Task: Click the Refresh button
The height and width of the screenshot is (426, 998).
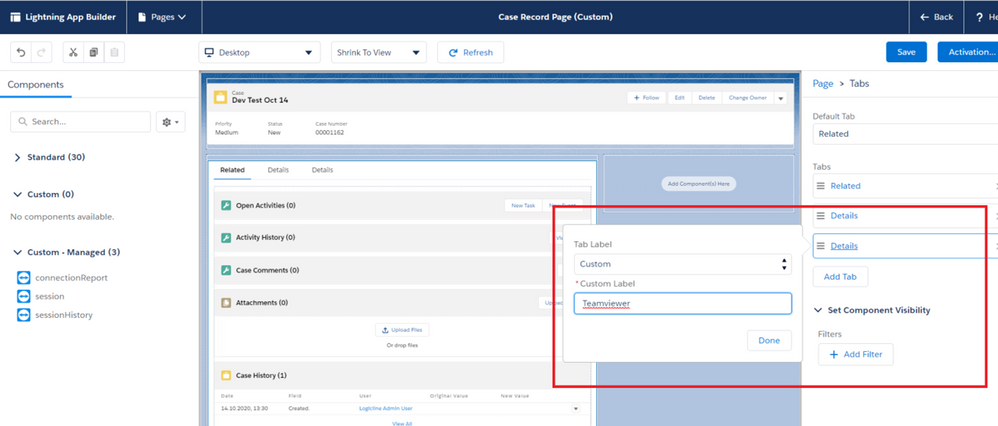Action: (470, 52)
